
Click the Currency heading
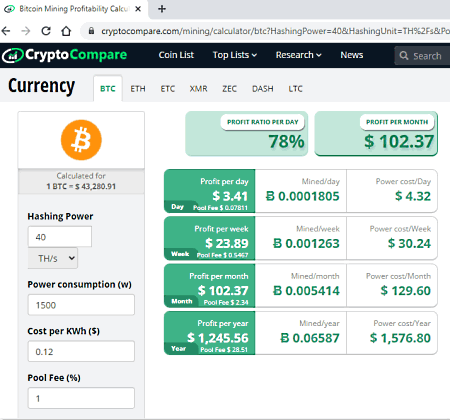point(42,86)
